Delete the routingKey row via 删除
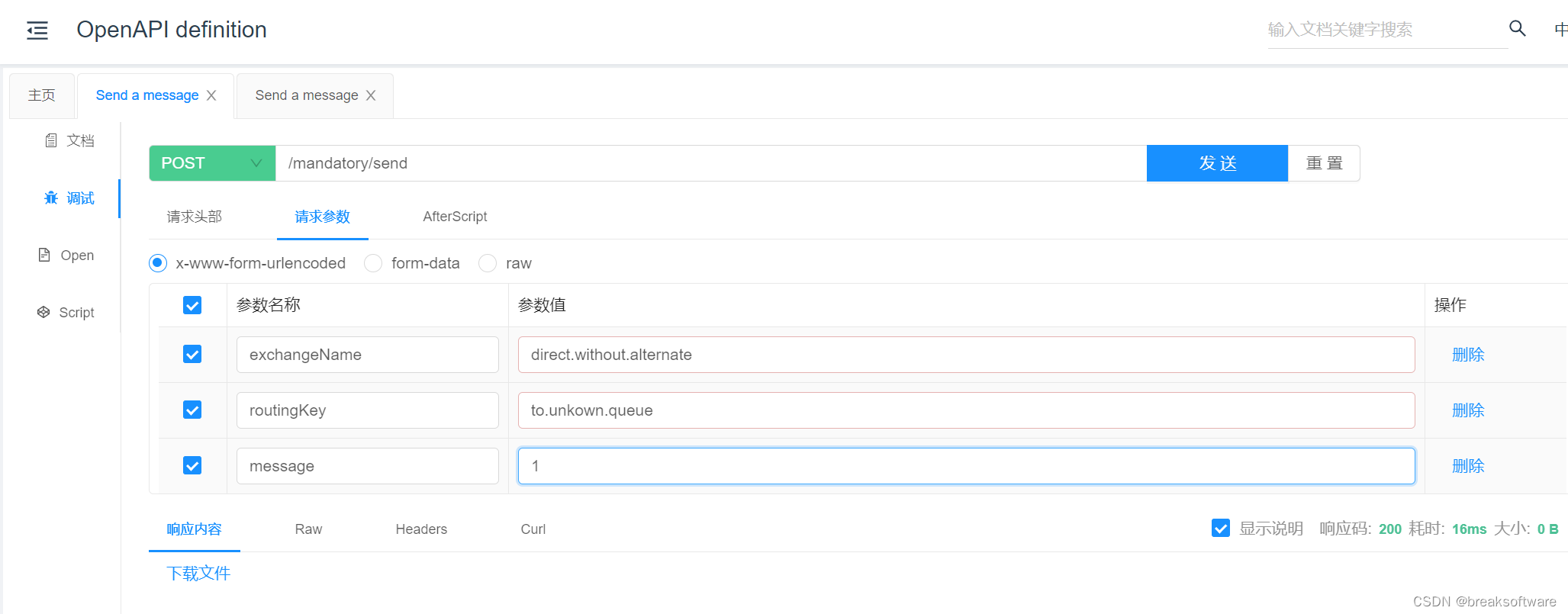The height and width of the screenshot is (614, 1568). tap(1468, 410)
